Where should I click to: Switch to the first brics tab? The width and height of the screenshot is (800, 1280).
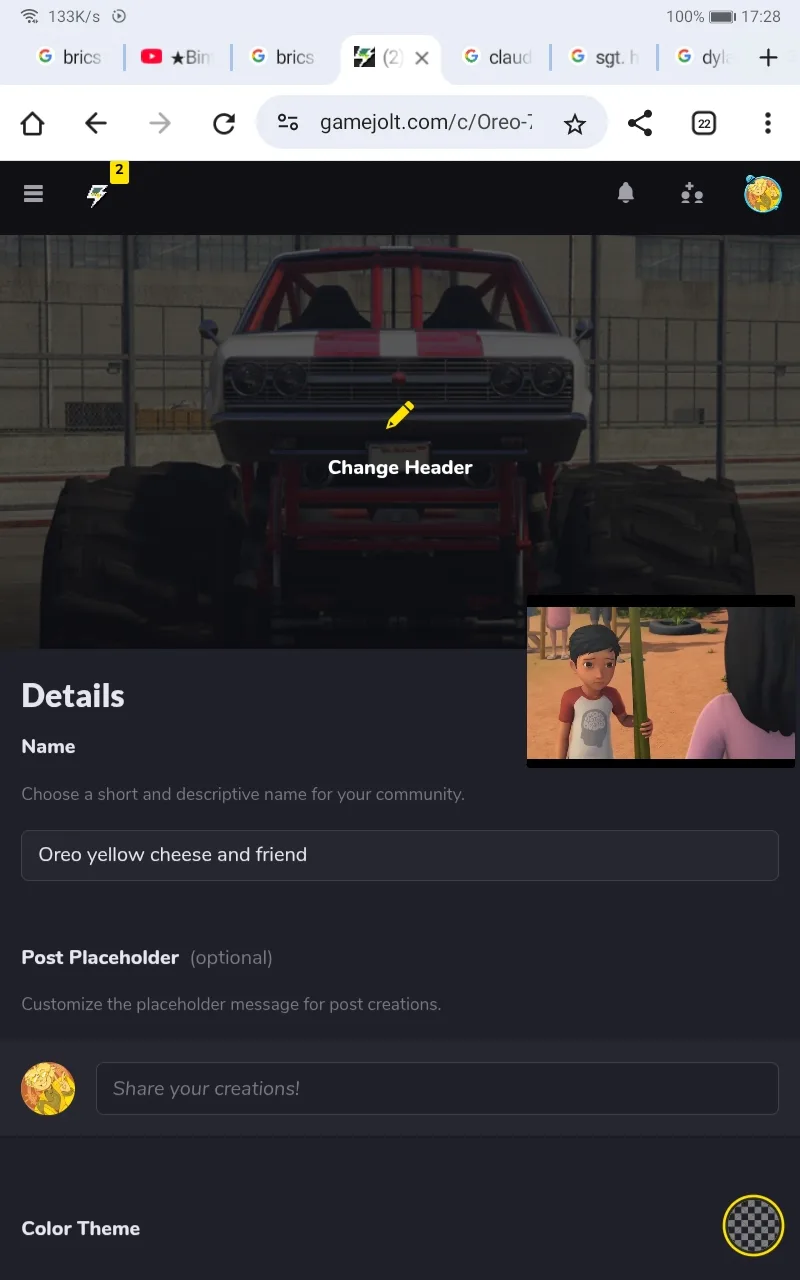(70, 57)
